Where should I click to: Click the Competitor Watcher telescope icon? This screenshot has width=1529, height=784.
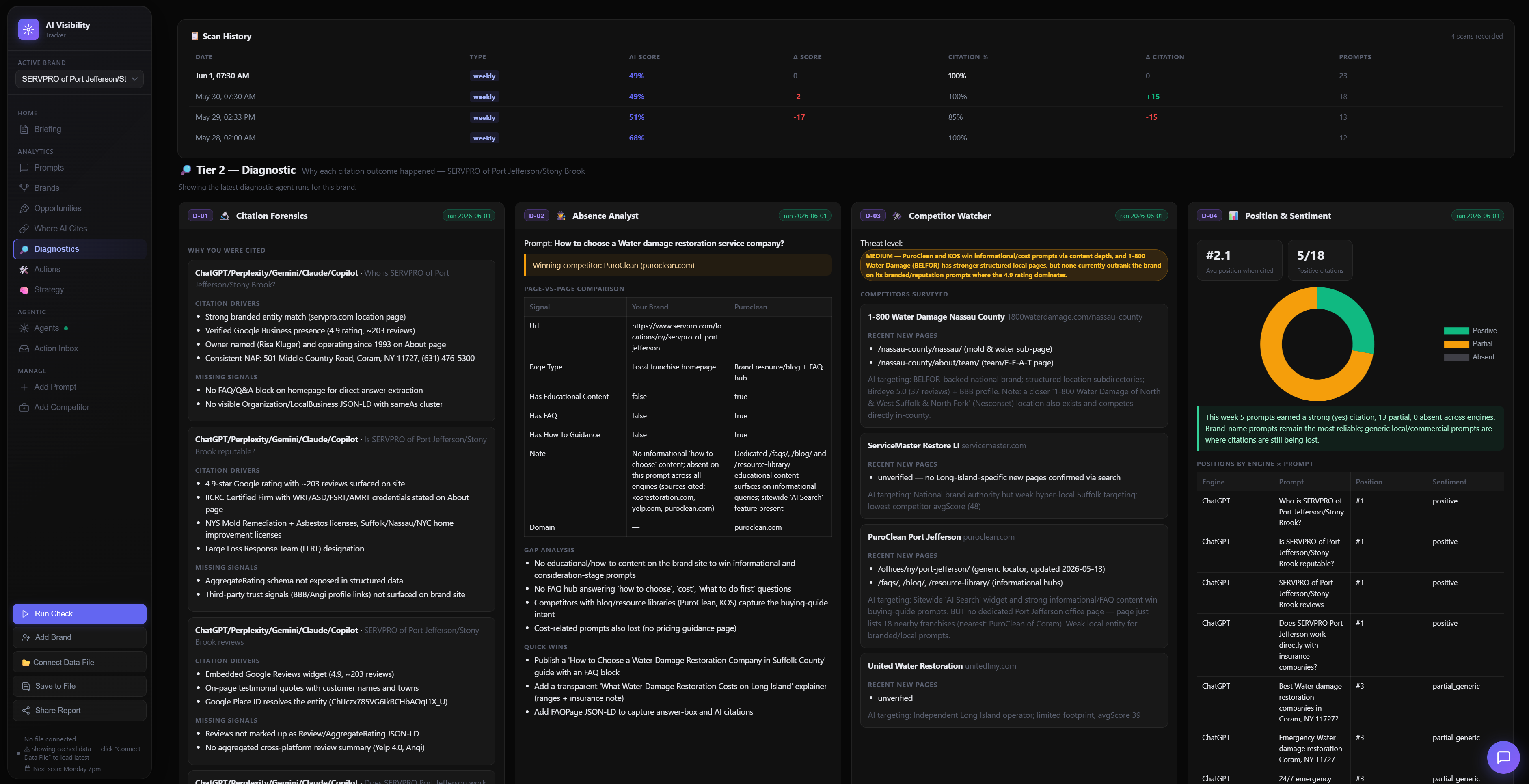[x=897, y=216]
